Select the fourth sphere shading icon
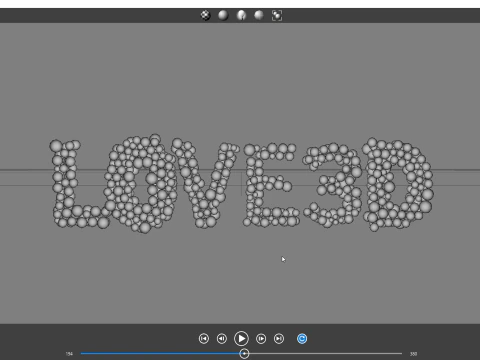Image resolution: width=480 pixels, height=360 pixels. (259, 15)
